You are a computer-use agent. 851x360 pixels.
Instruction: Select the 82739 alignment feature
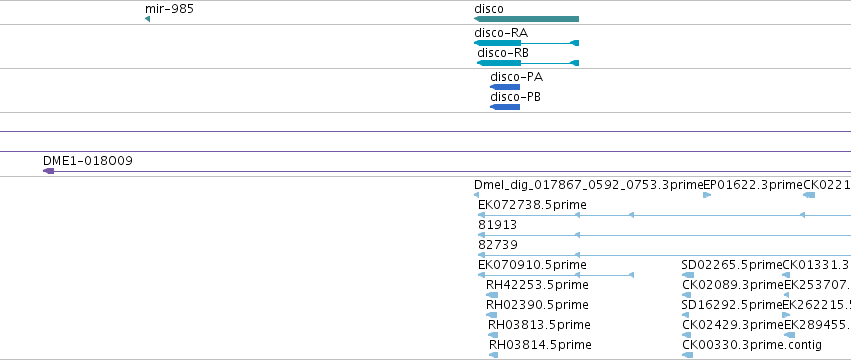tap(664, 255)
